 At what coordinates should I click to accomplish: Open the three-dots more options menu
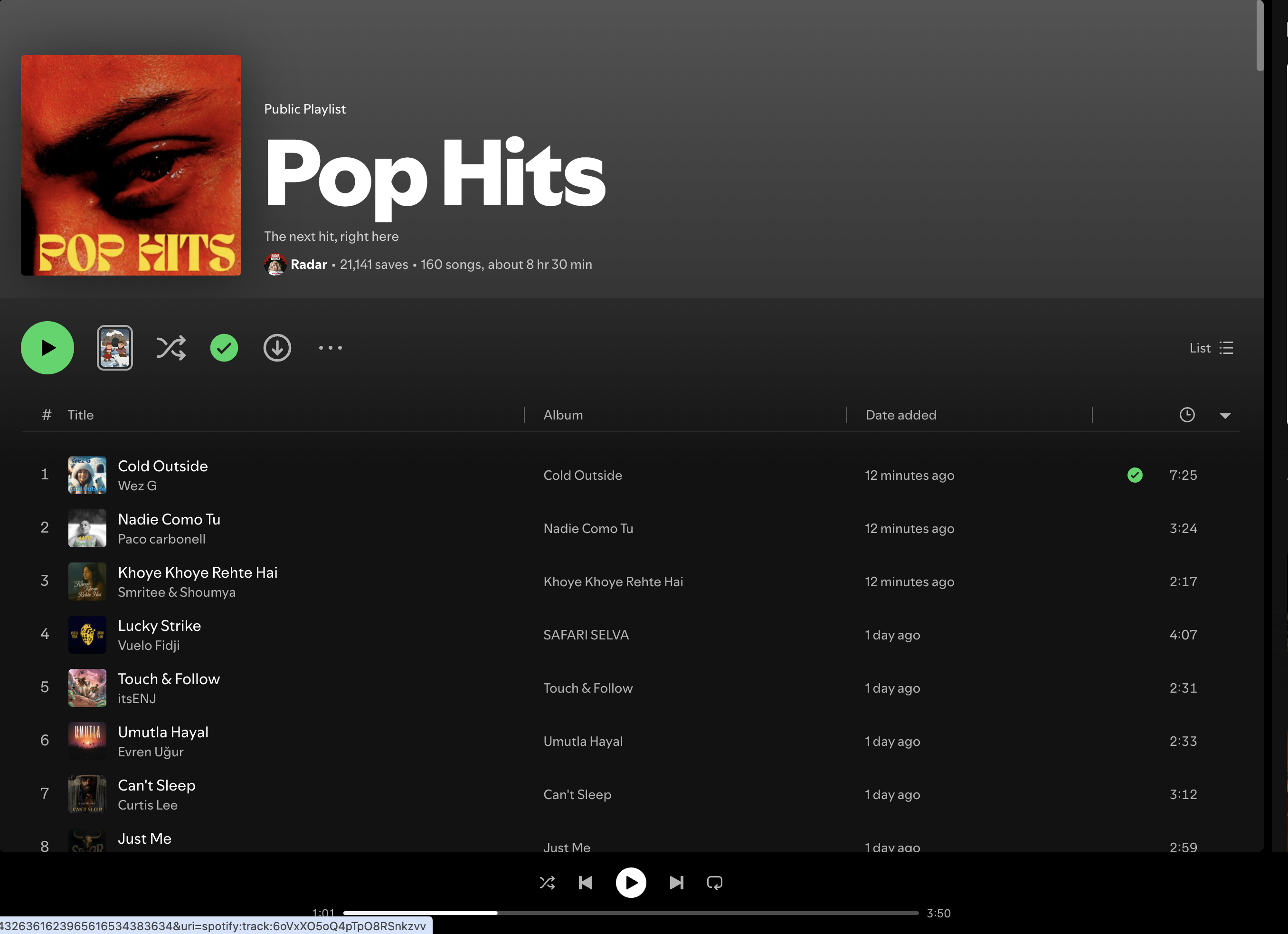click(x=331, y=348)
